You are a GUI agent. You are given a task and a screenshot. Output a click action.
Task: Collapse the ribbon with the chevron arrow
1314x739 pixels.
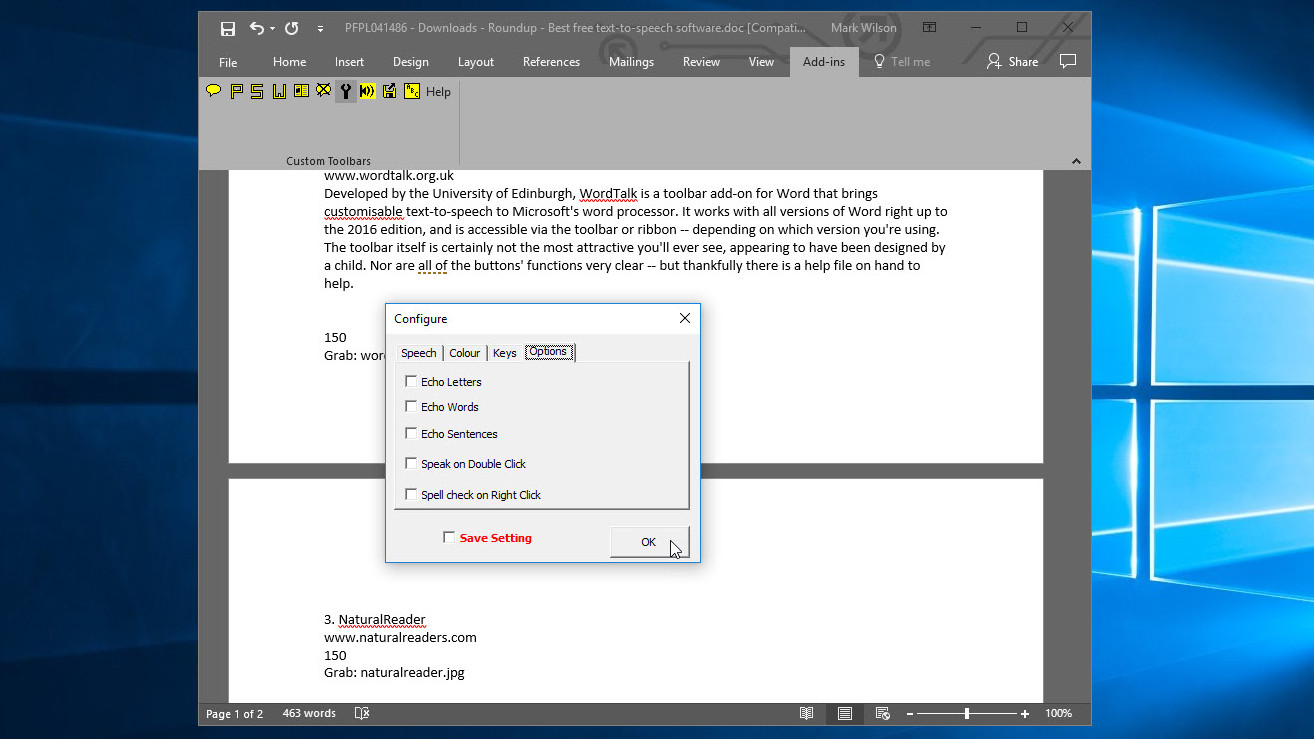point(1076,161)
